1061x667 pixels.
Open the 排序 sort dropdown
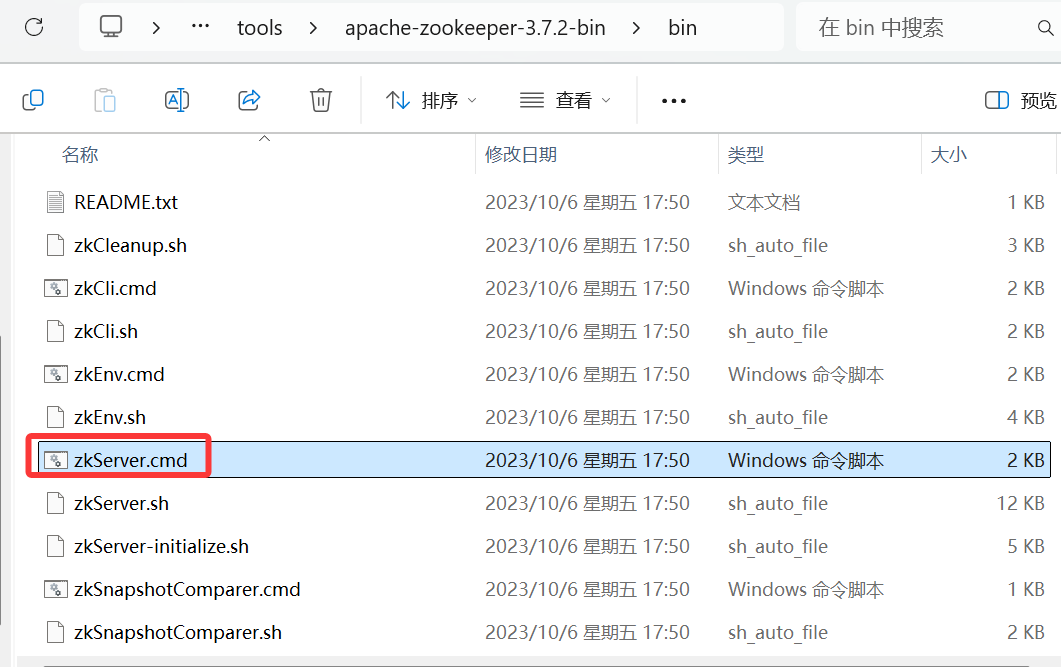click(x=431, y=101)
